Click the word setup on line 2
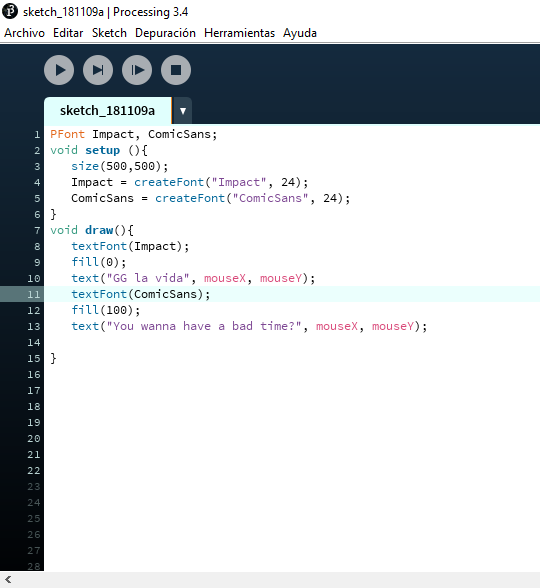540x588 pixels. click(102, 150)
